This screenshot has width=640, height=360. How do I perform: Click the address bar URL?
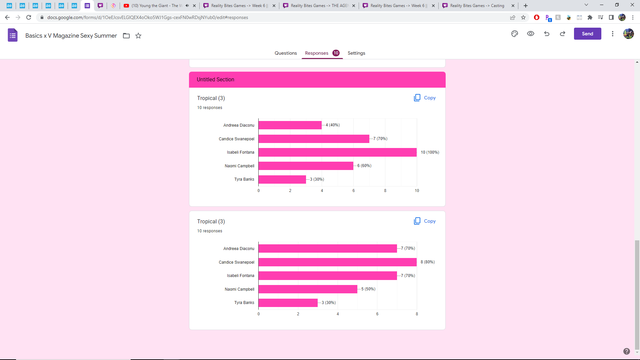pos(147,18)
